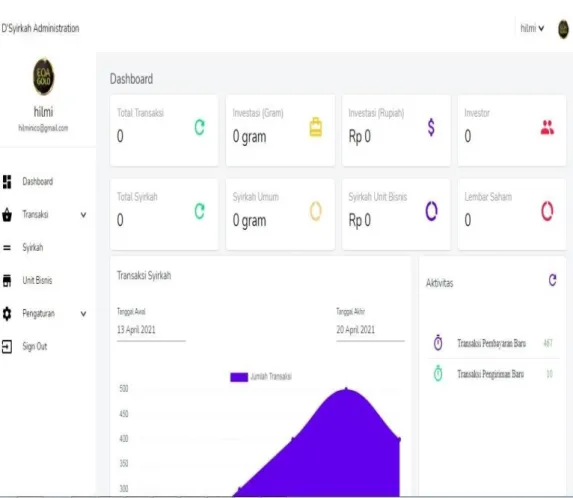The height and width of the screenshot is (498, 573).
Task: Click the top-right profile avatar
Action: 563,29
